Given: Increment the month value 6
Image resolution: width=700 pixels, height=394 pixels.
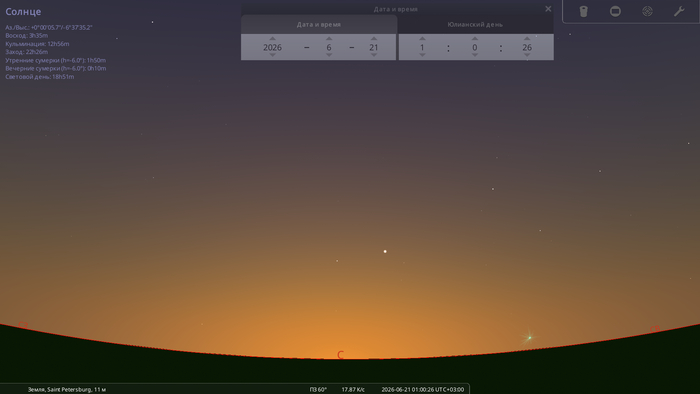Looking at the screenshot, I should pyautogui.click(x=329, y=38).
